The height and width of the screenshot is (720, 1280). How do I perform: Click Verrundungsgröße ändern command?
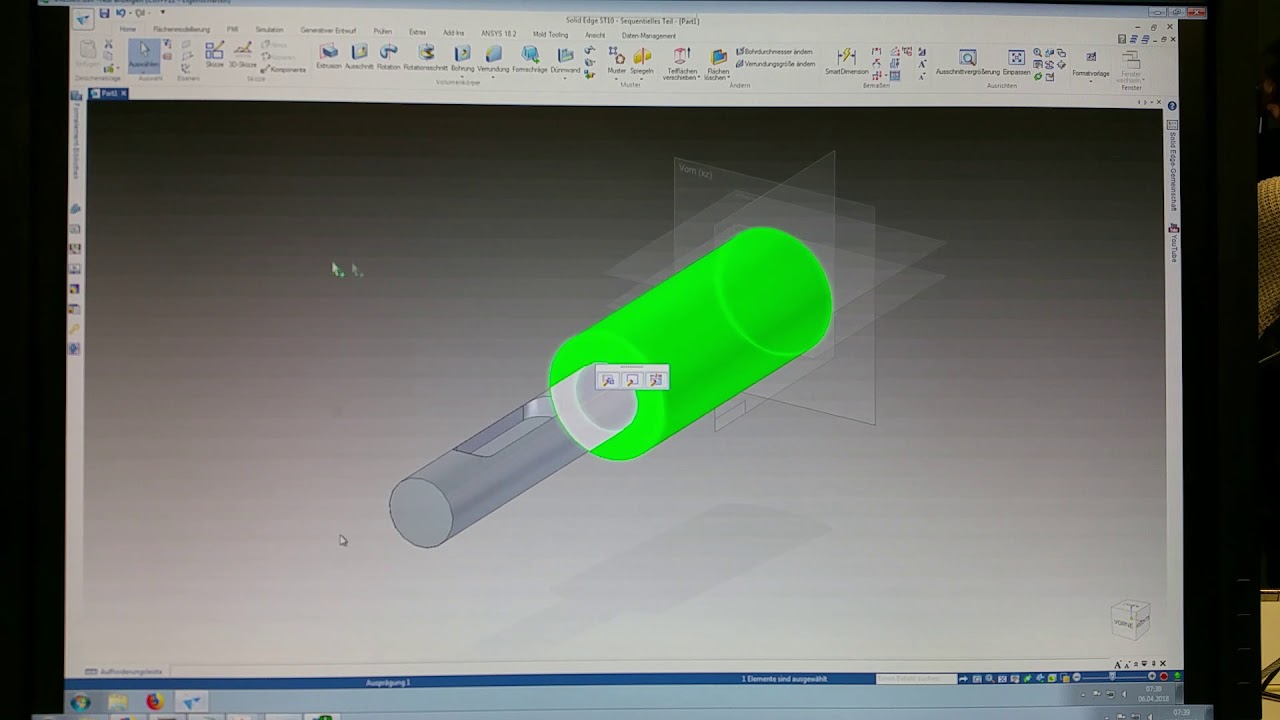coord(775,64)
